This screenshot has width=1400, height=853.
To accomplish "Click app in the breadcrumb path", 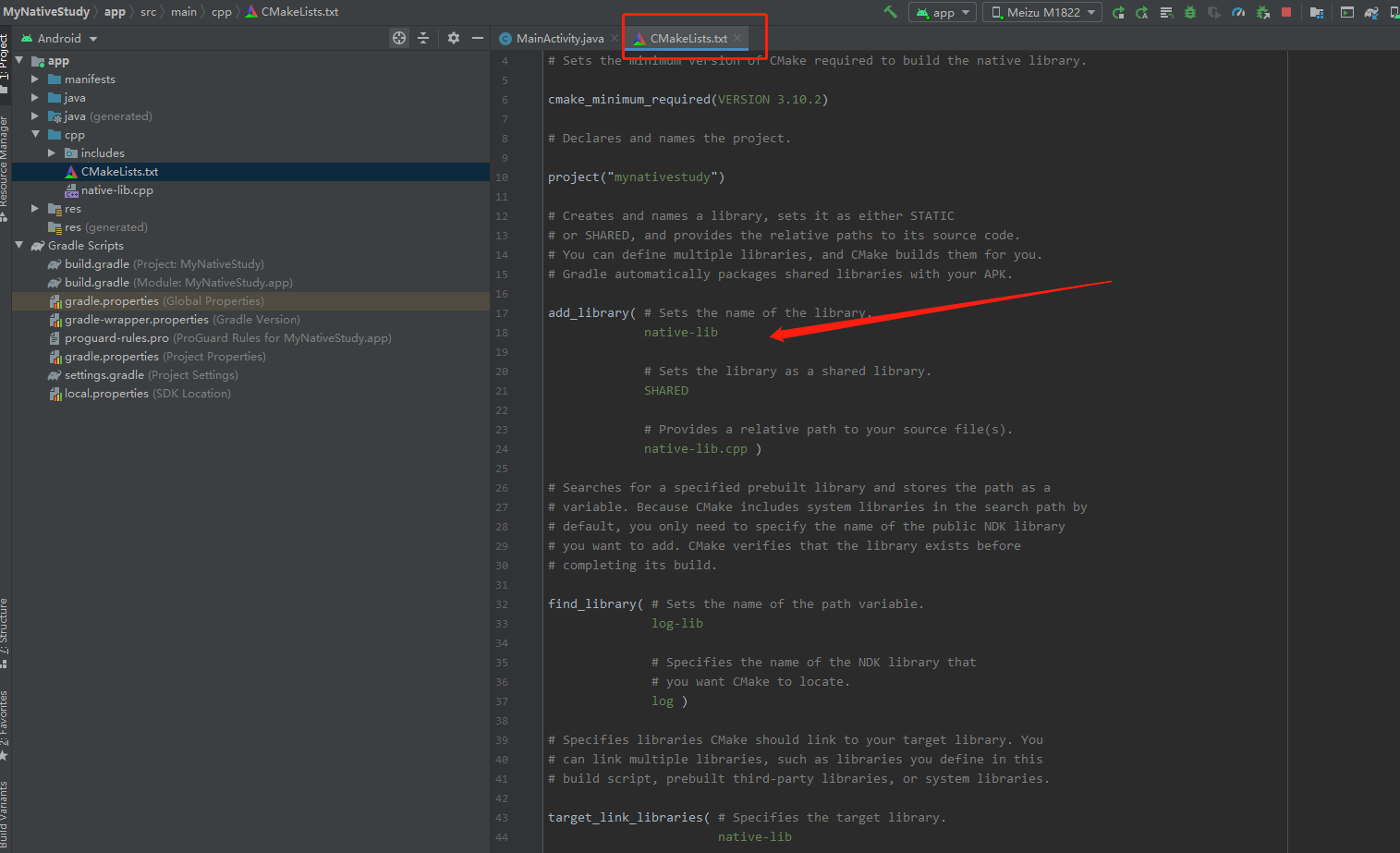I will pyautogui.click(x=115, y=12).
